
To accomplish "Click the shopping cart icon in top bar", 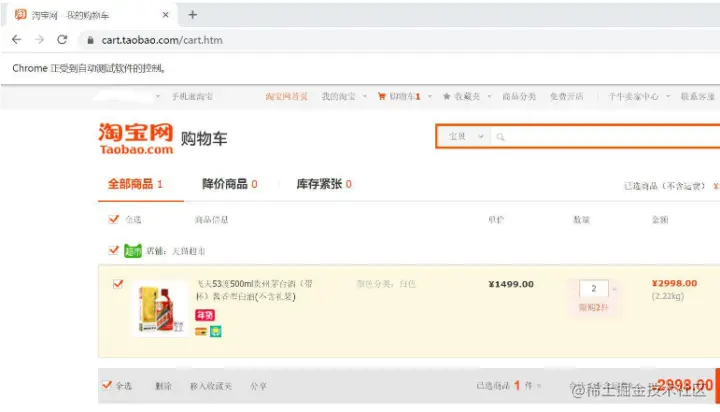I will point(382,96).
